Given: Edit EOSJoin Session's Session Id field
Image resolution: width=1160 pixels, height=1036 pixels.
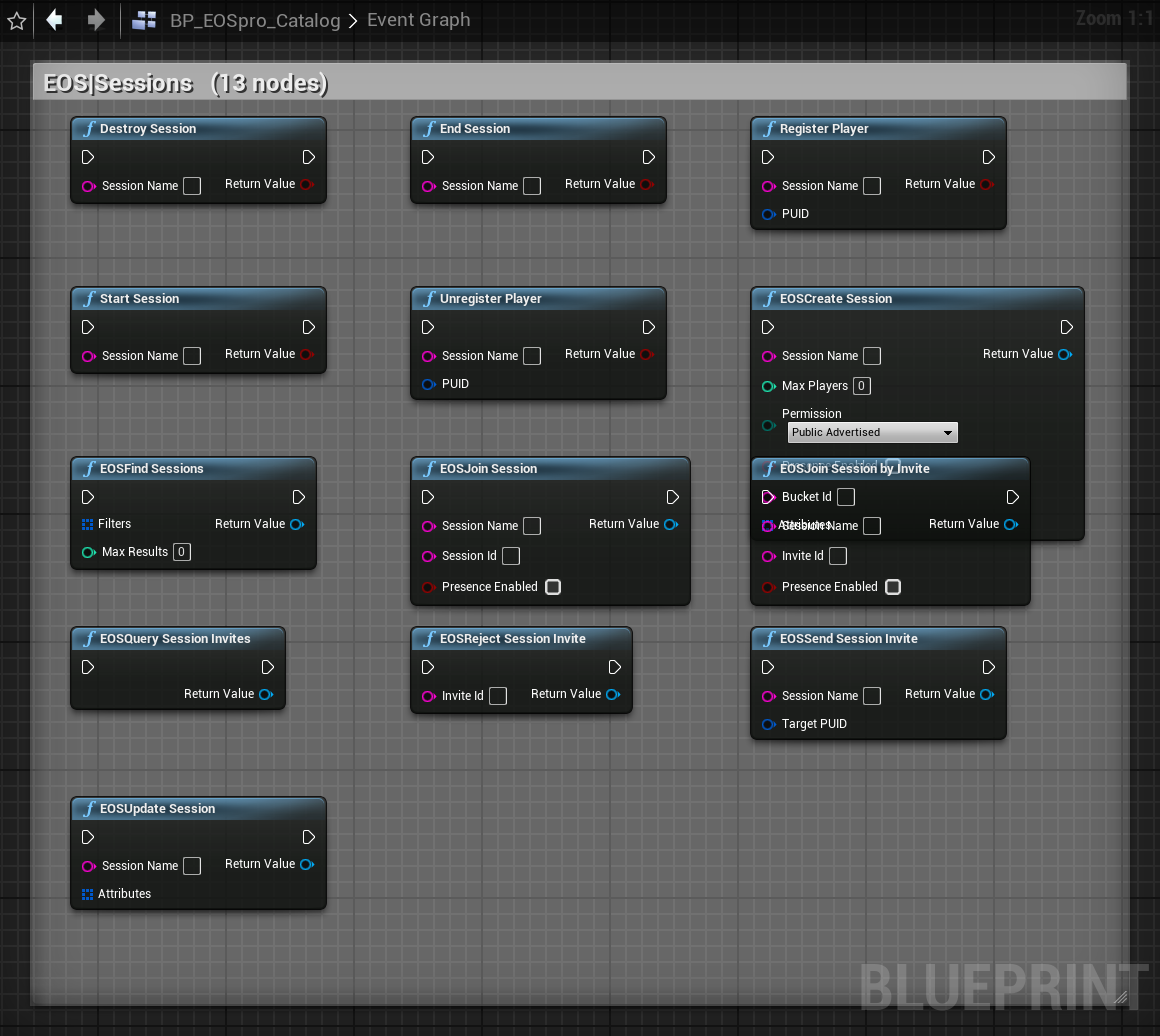Looking at the screenshot, I should point(511,556).
